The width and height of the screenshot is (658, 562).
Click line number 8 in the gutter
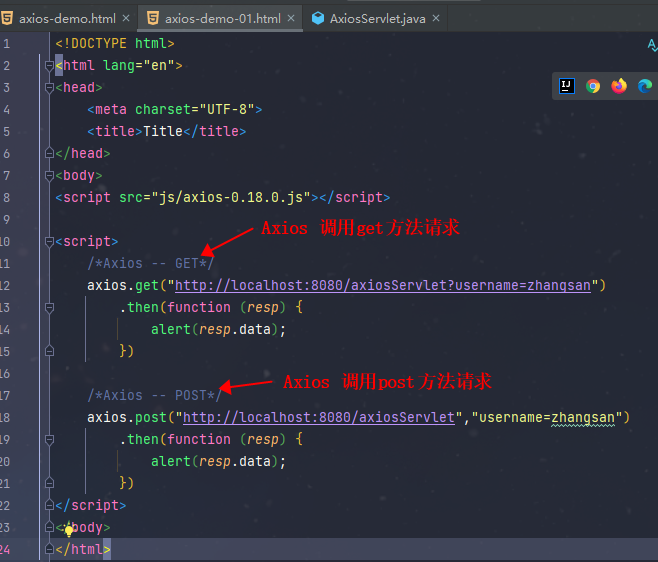coord(6,197)
